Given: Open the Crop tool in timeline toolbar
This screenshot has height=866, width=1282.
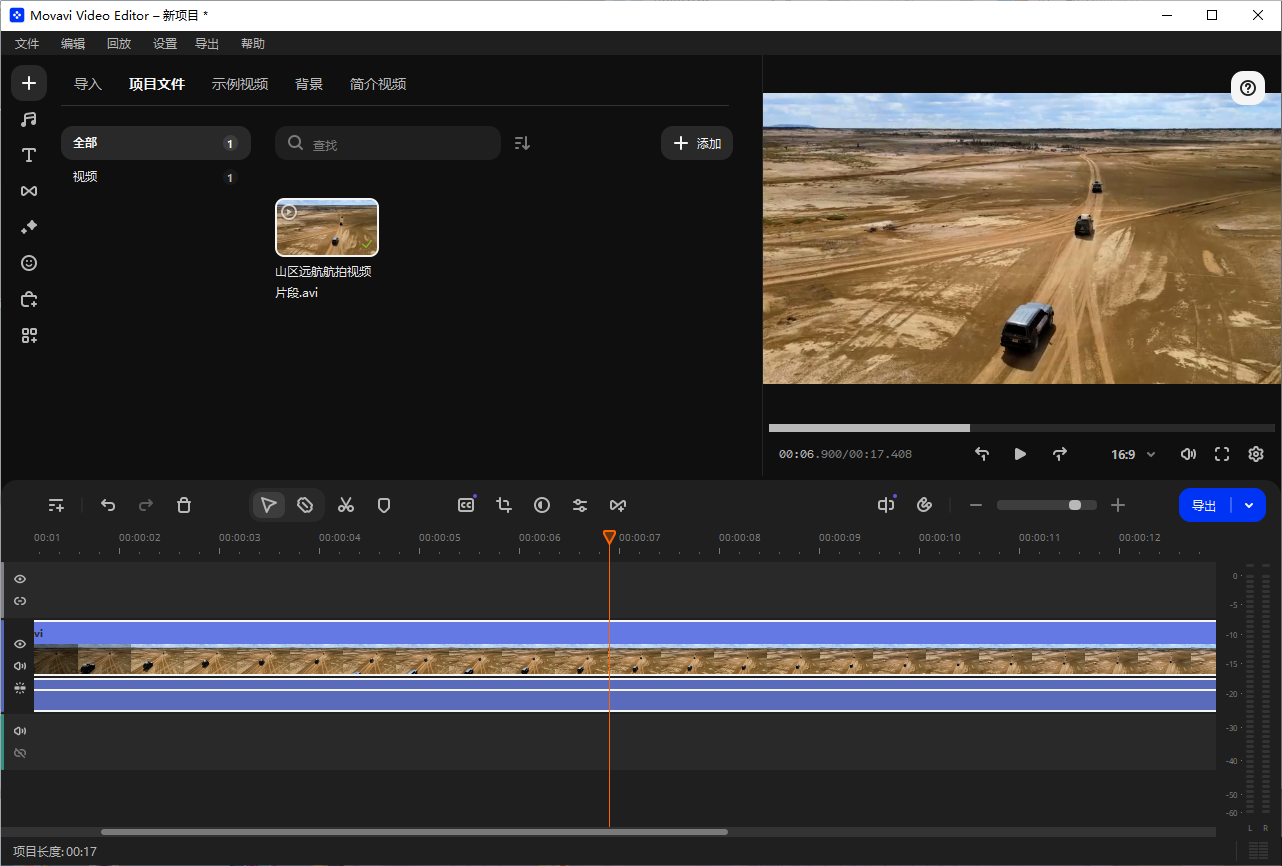Looking at the screenshot, I should [x=504, y=505].
